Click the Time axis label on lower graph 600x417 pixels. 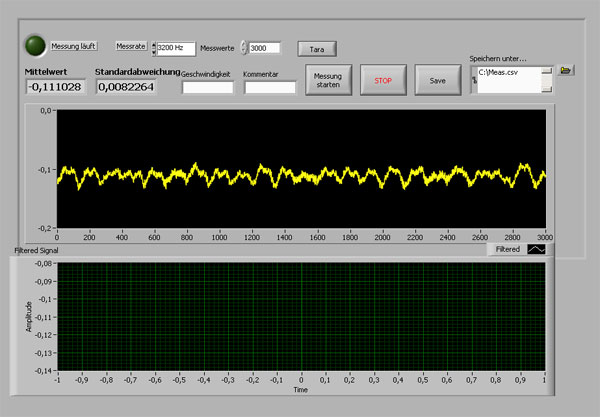click(300, 389)
